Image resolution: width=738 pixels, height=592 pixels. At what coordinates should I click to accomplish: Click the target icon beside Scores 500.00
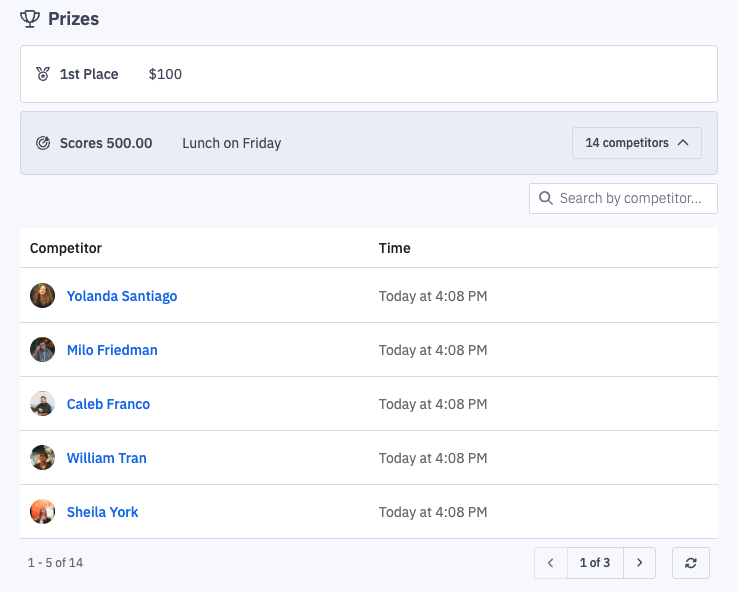pos(43,143)
